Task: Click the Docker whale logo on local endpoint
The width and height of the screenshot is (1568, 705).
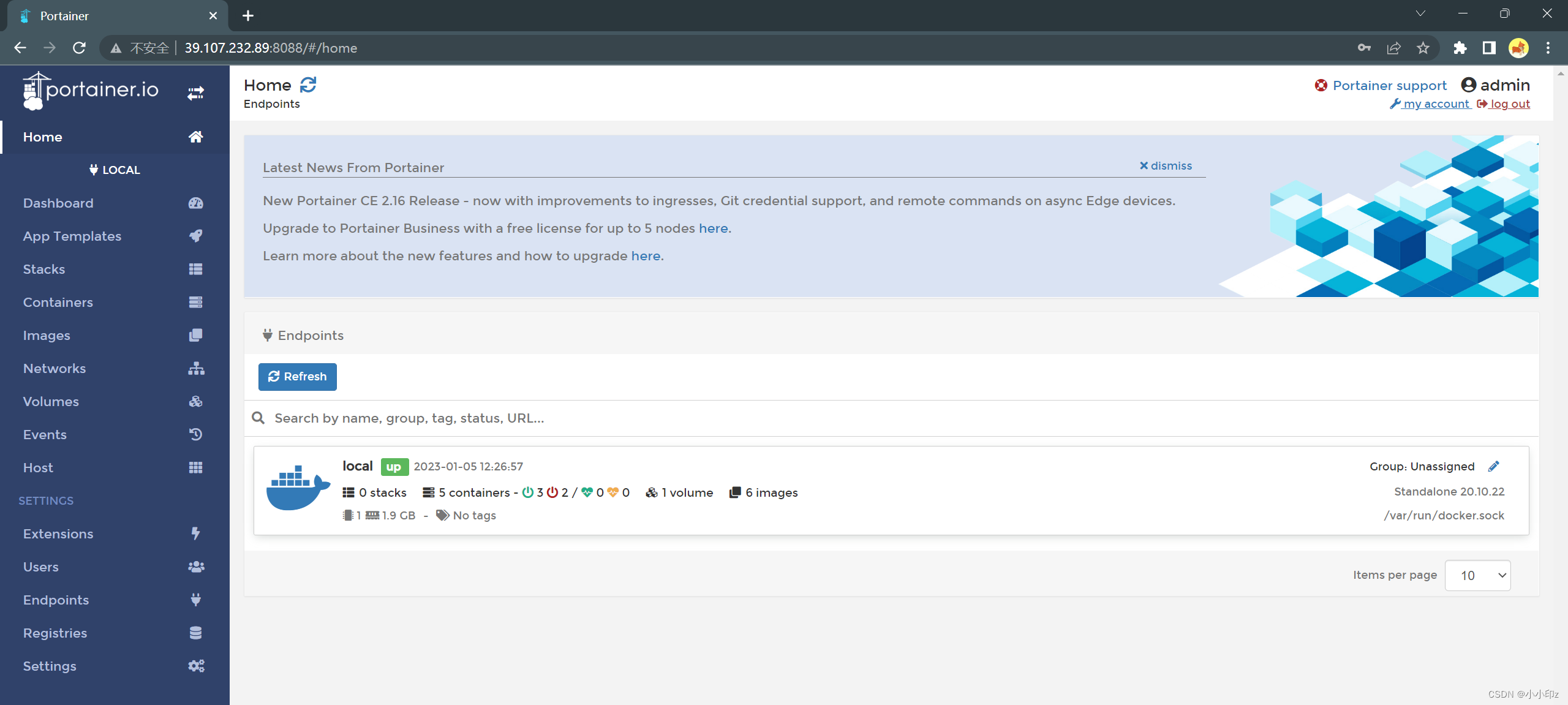Action: (298, 488)
